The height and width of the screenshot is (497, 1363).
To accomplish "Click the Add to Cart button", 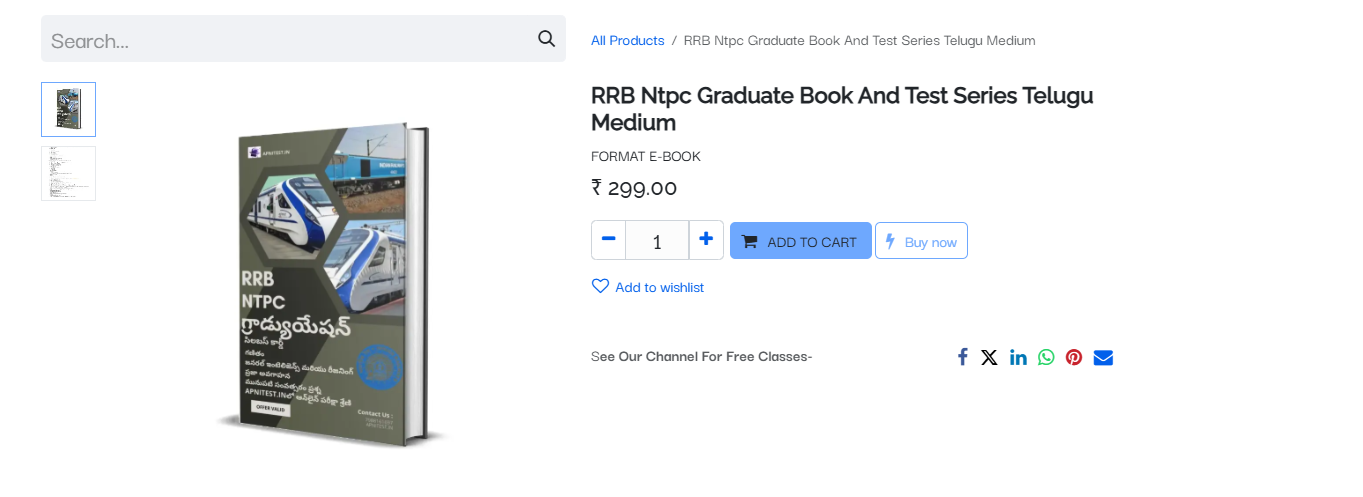I will click(800, 241).
